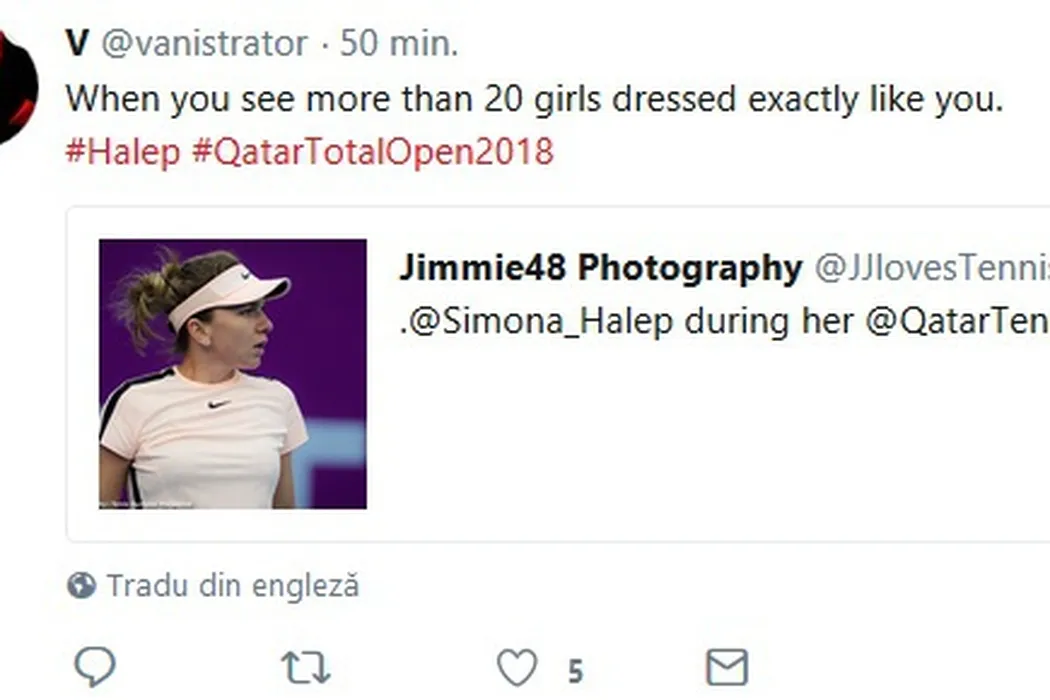Click the Jimmie48 Photography name

600,268
